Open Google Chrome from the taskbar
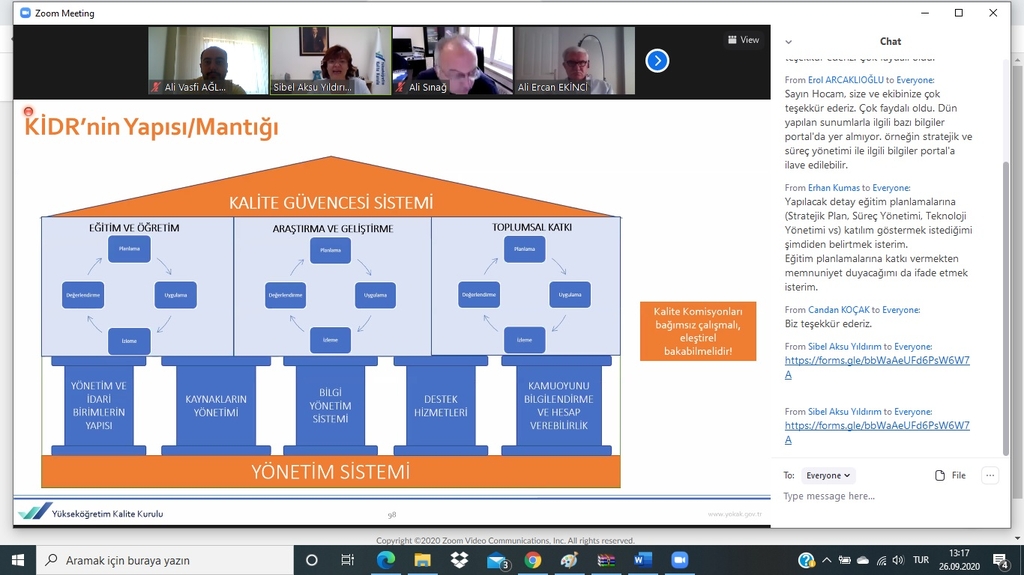1024x575 pixels. pos(533,560)
